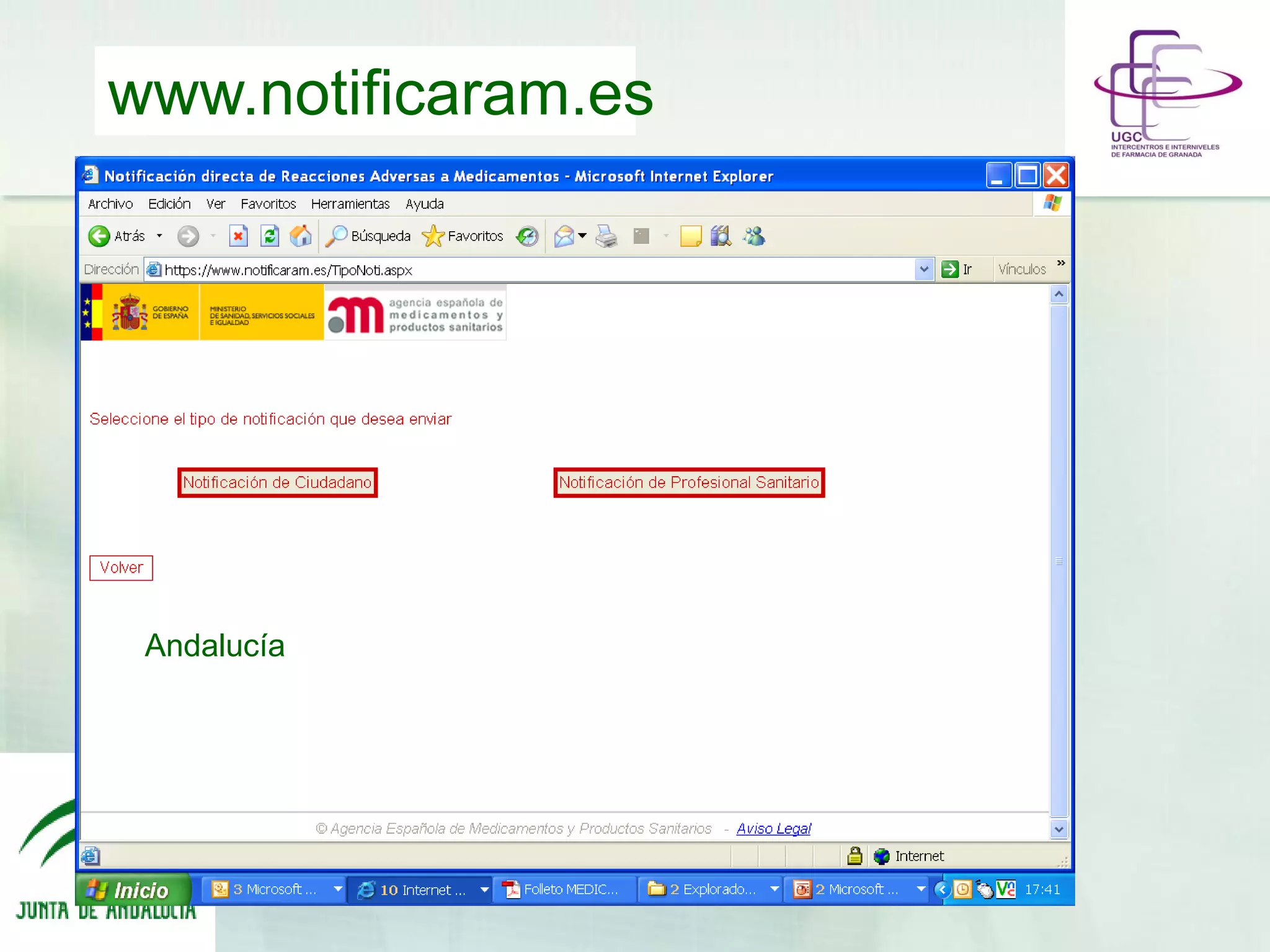Open the Ver menu
Screen dimensions: 1270x952
point(216,204)
